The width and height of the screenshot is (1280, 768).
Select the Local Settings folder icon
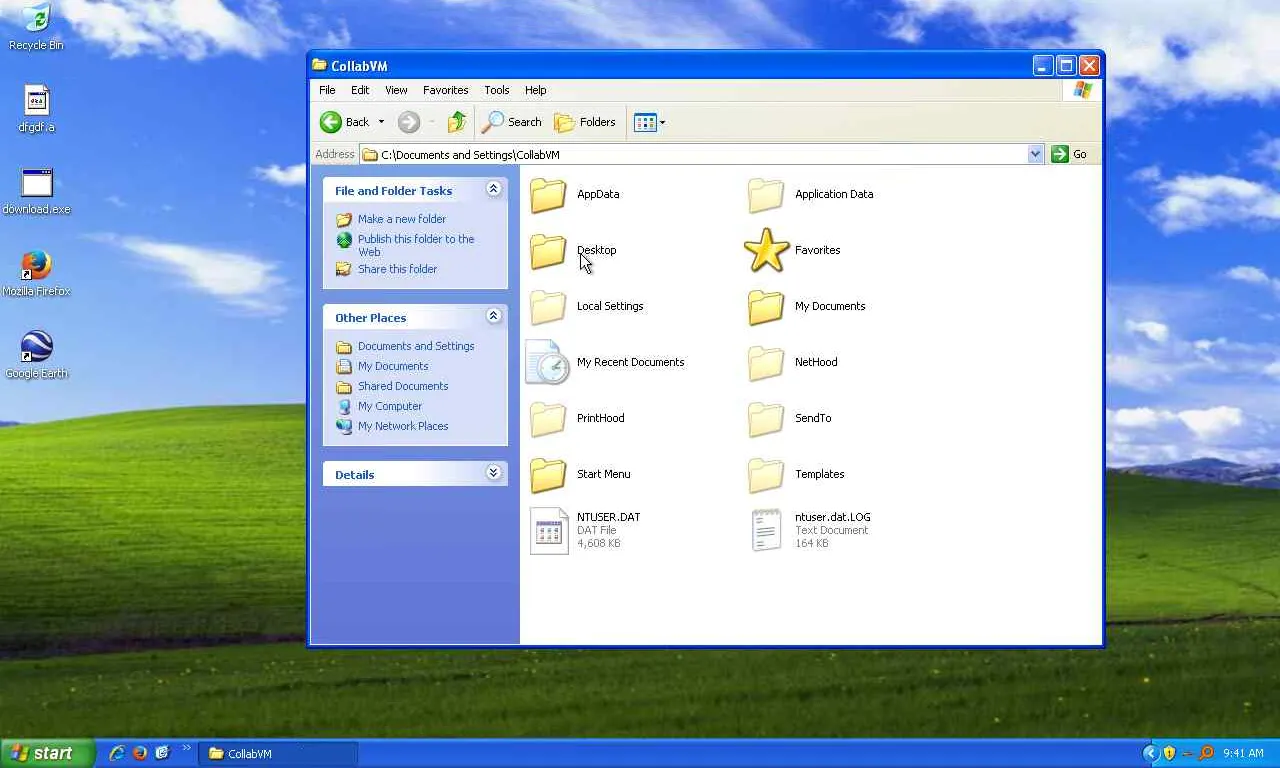548,306
